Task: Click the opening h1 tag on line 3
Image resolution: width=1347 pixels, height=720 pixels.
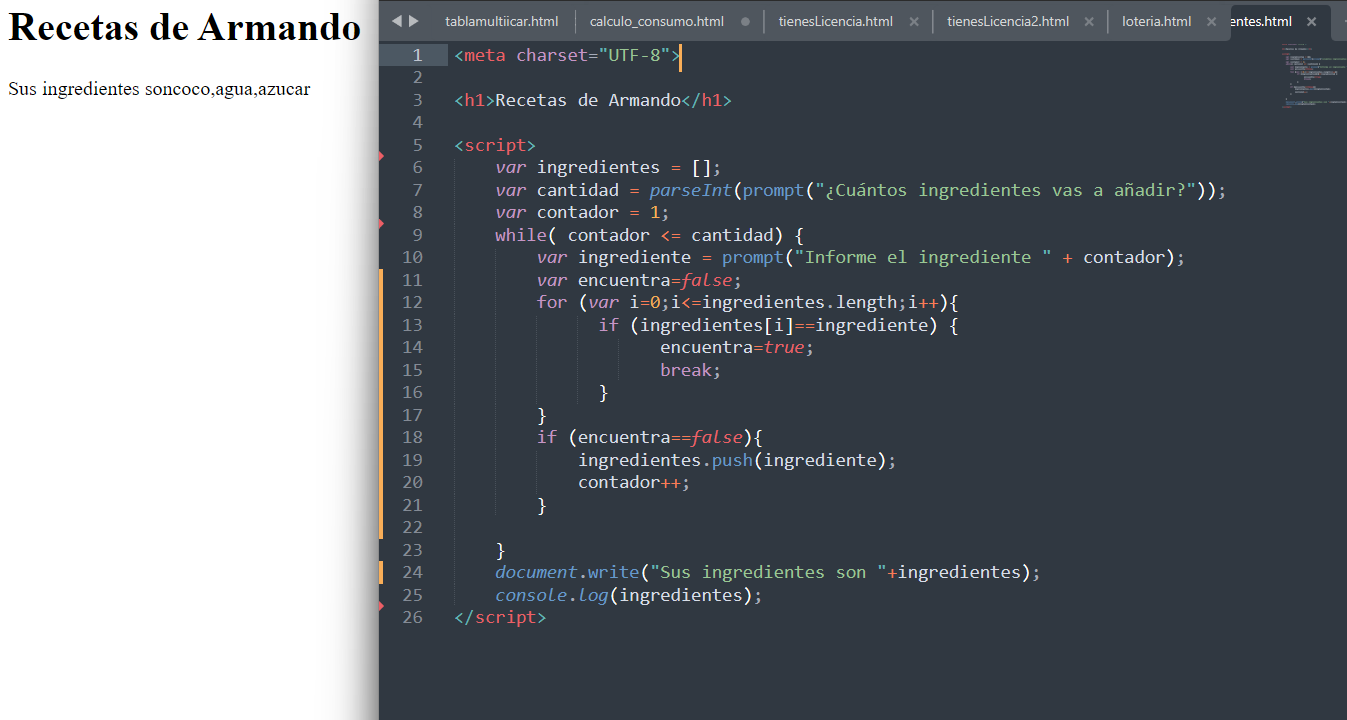Action: point(474,100)
